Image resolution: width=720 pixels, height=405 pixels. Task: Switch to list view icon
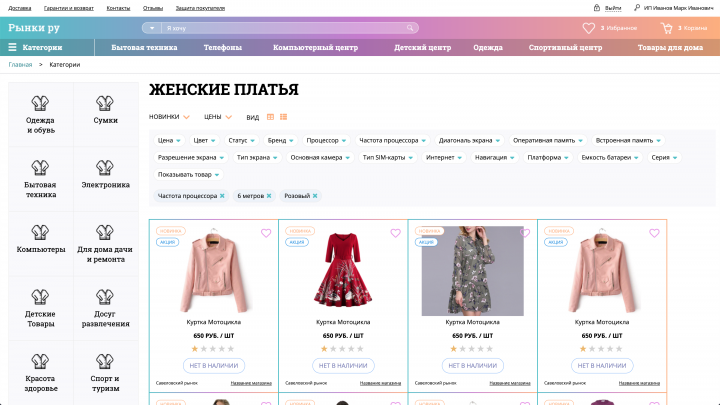[x=283, y=117]
